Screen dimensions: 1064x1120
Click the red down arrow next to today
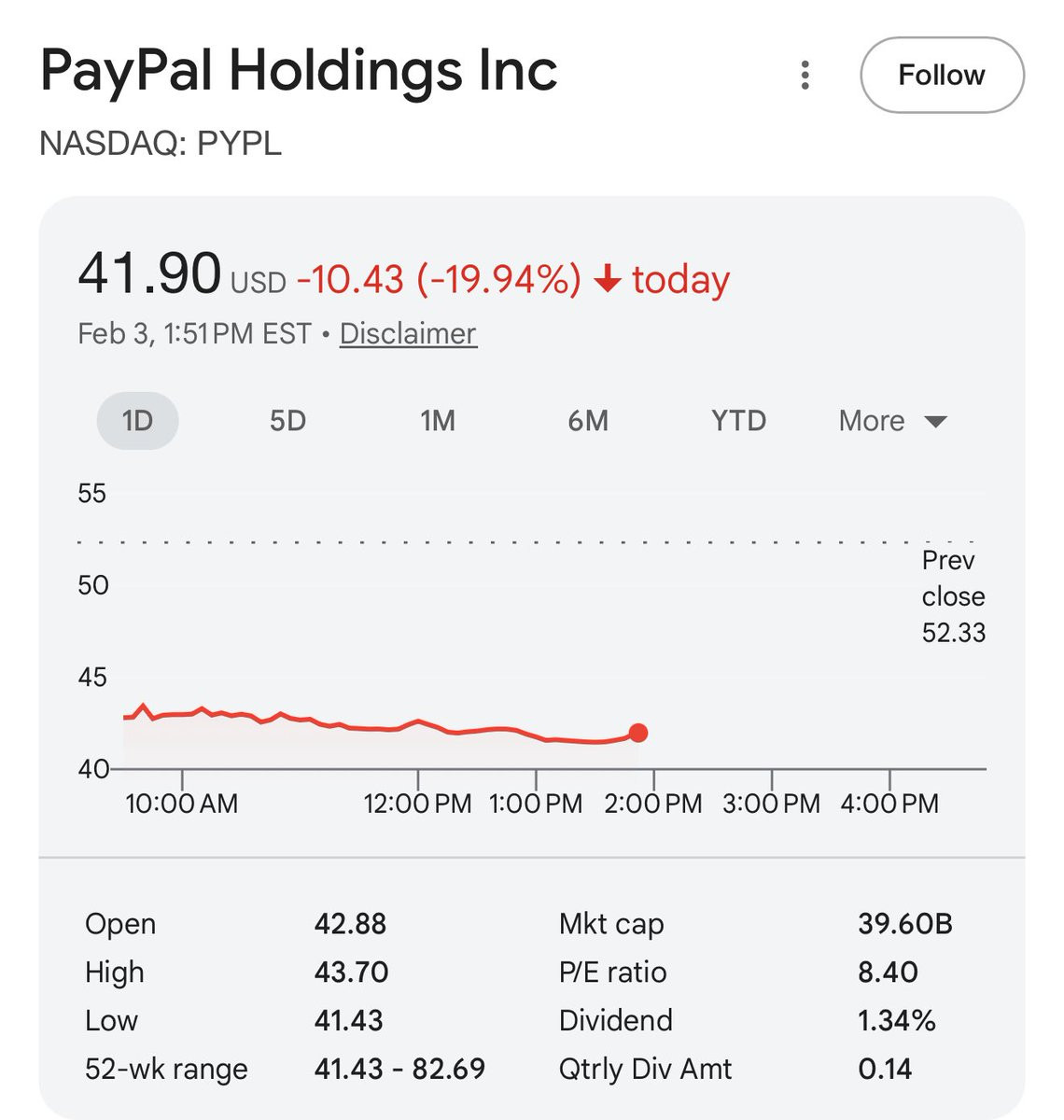click(608, 279)
